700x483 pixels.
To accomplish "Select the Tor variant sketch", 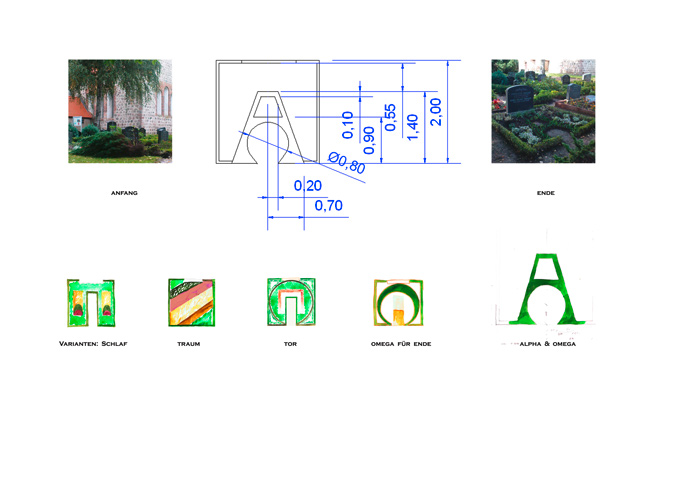I will coord(291,302).
